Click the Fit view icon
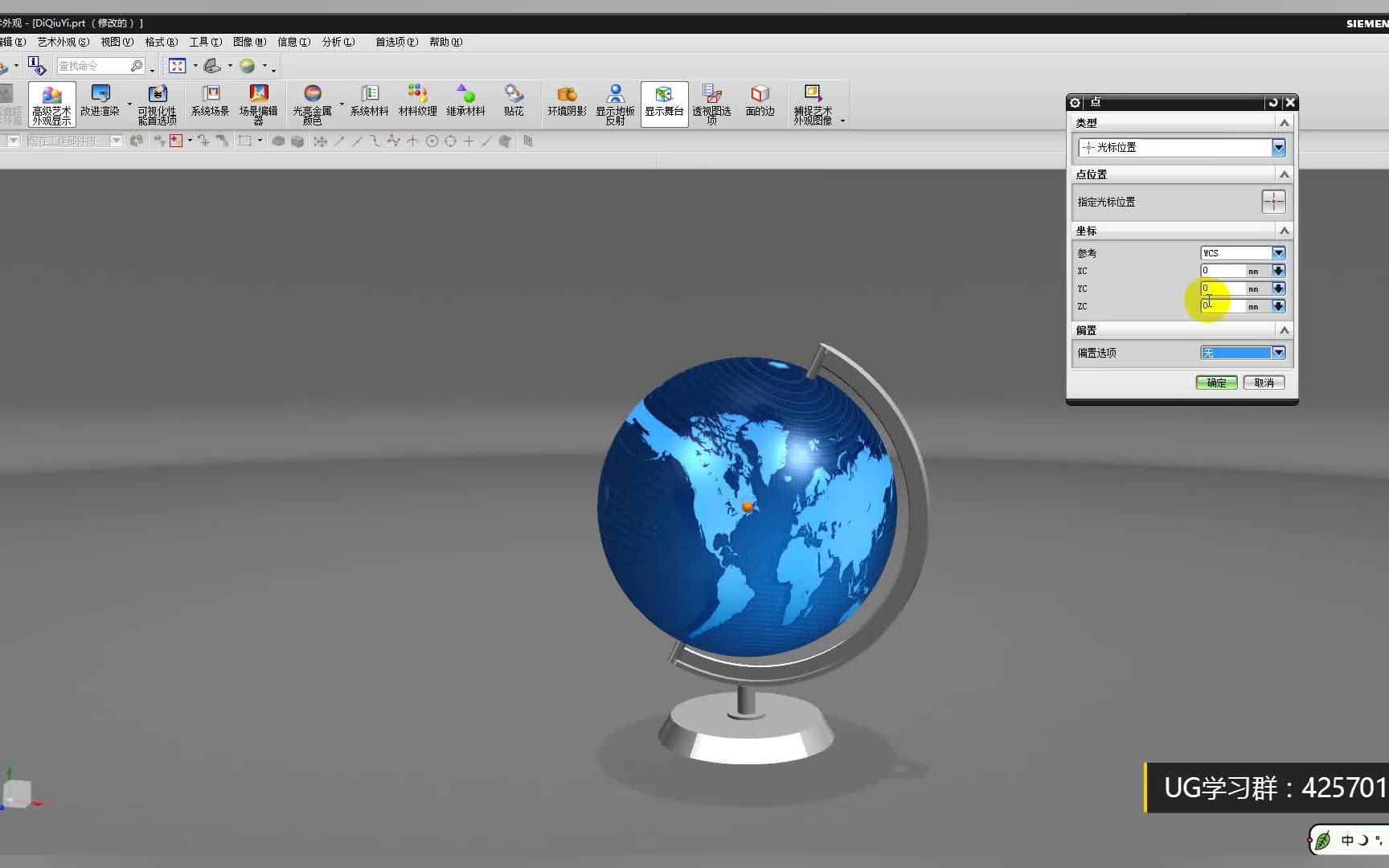The image size is (1389, 868). click(178, 66)
